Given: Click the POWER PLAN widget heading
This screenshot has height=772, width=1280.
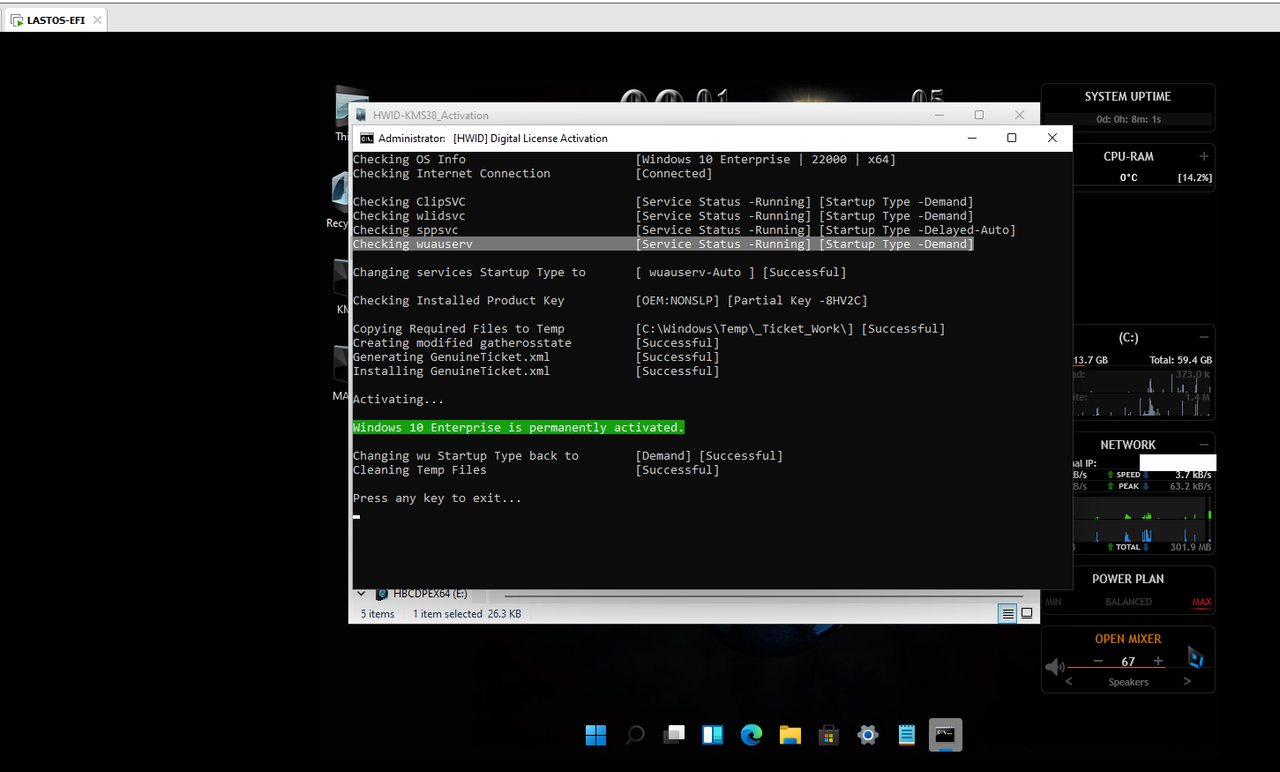Looking at the screenshot, I should [1128, 579].
